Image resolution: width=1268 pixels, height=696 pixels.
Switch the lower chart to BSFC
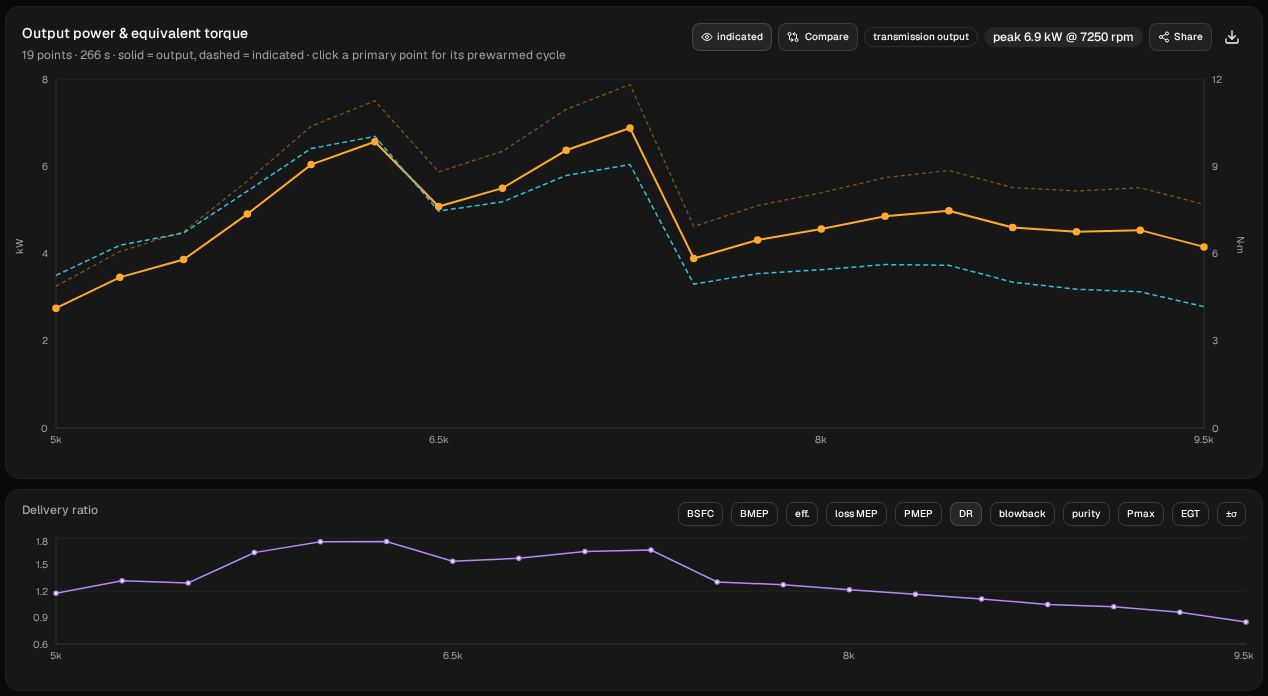click(x=698, y=514)
